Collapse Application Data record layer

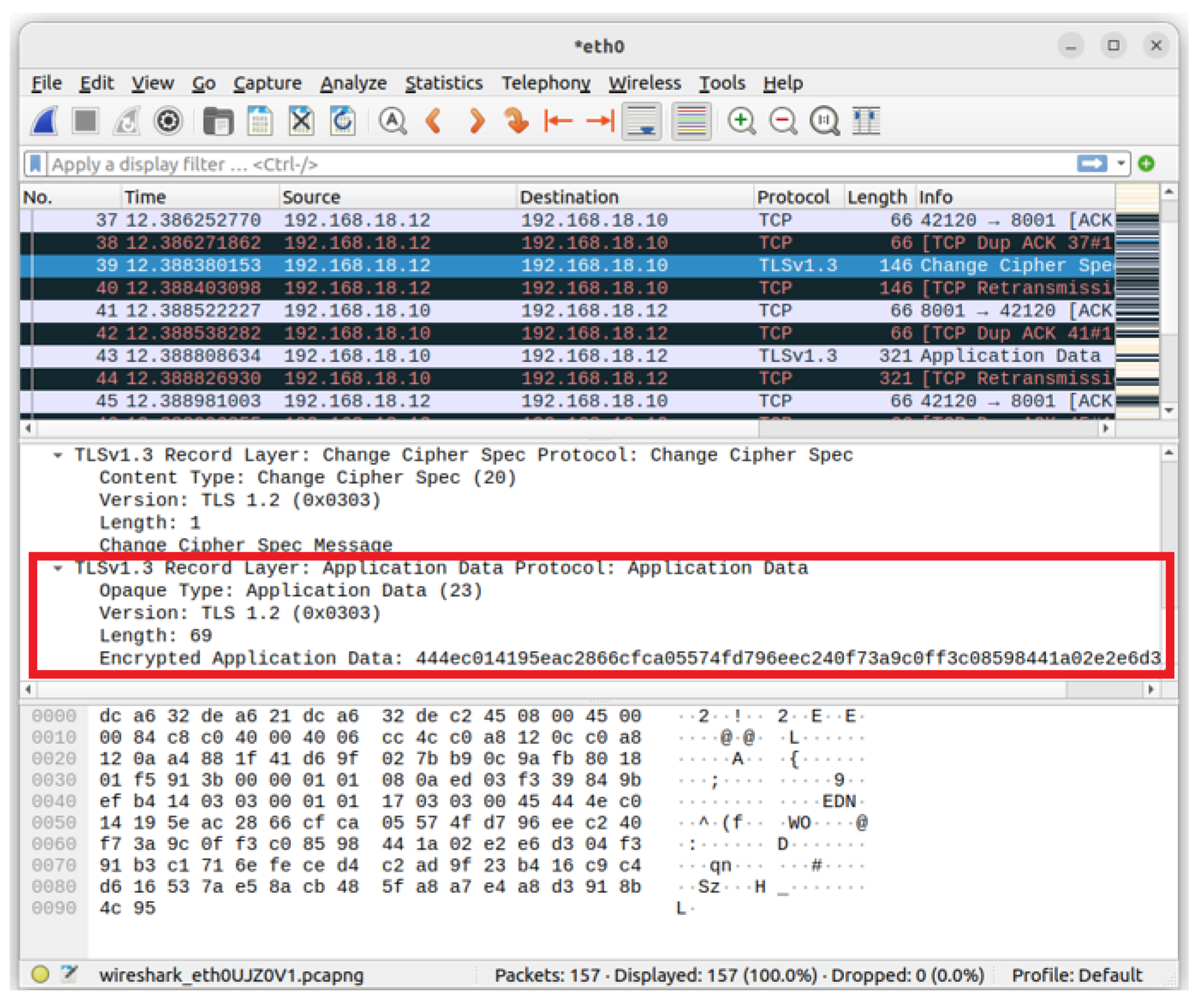click(58, 569)
